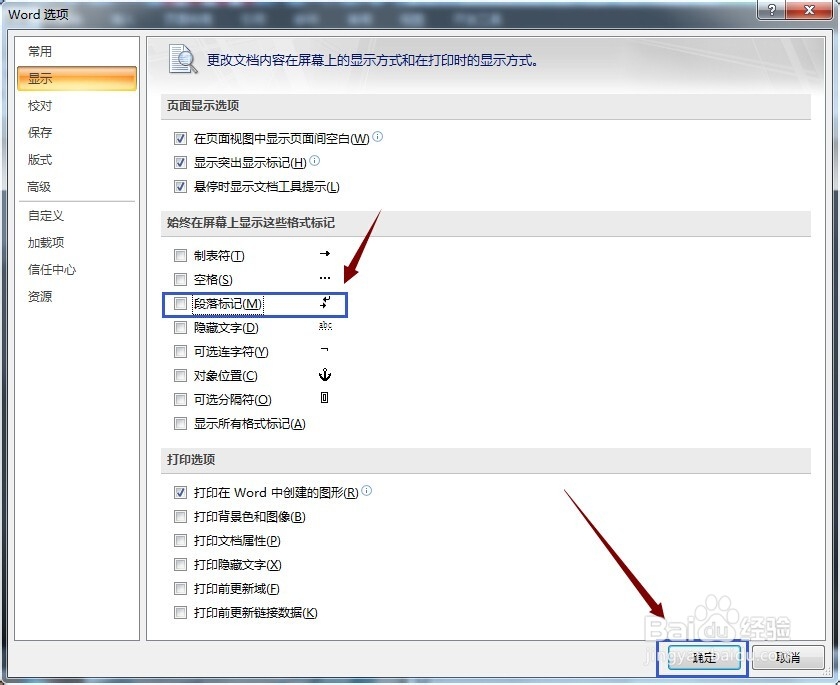Click the space dots symbol icon

tap(325, 278)
